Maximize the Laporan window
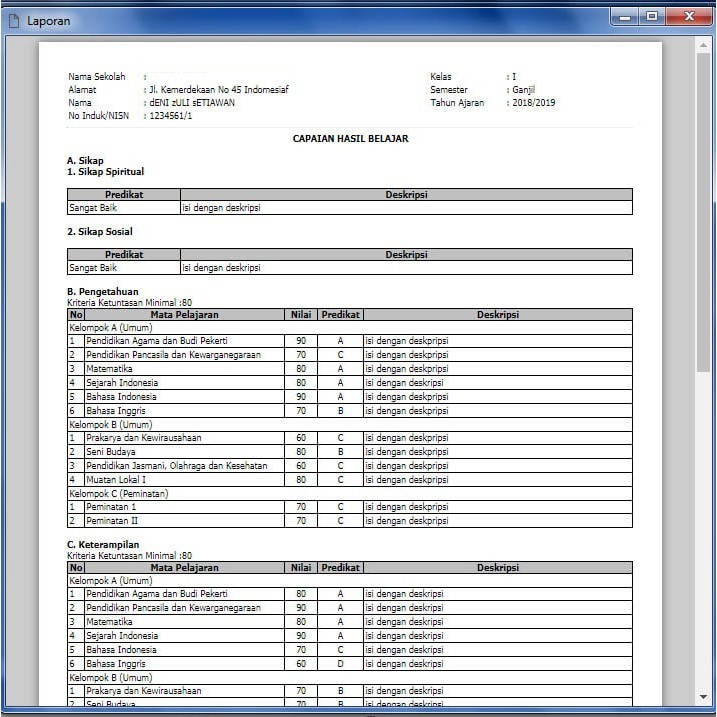 652,17
